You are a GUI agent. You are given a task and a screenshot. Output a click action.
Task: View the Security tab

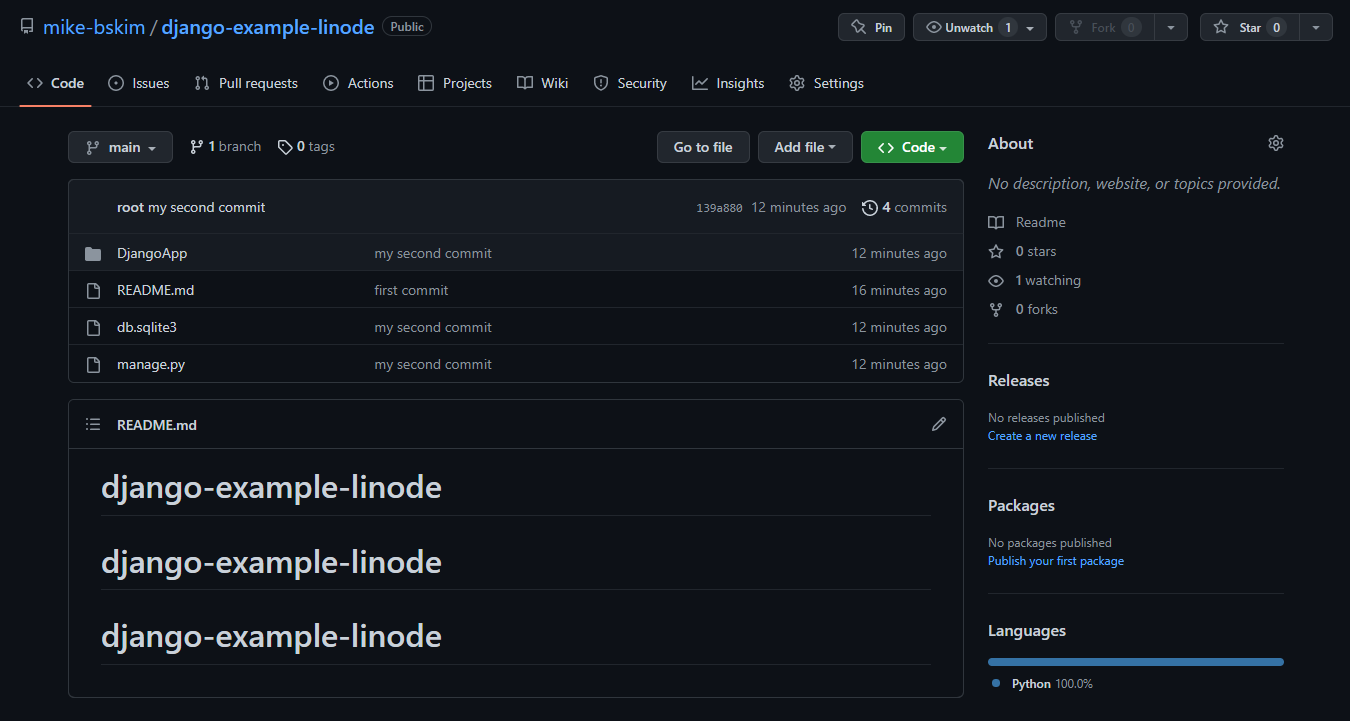tap(630, 83)
